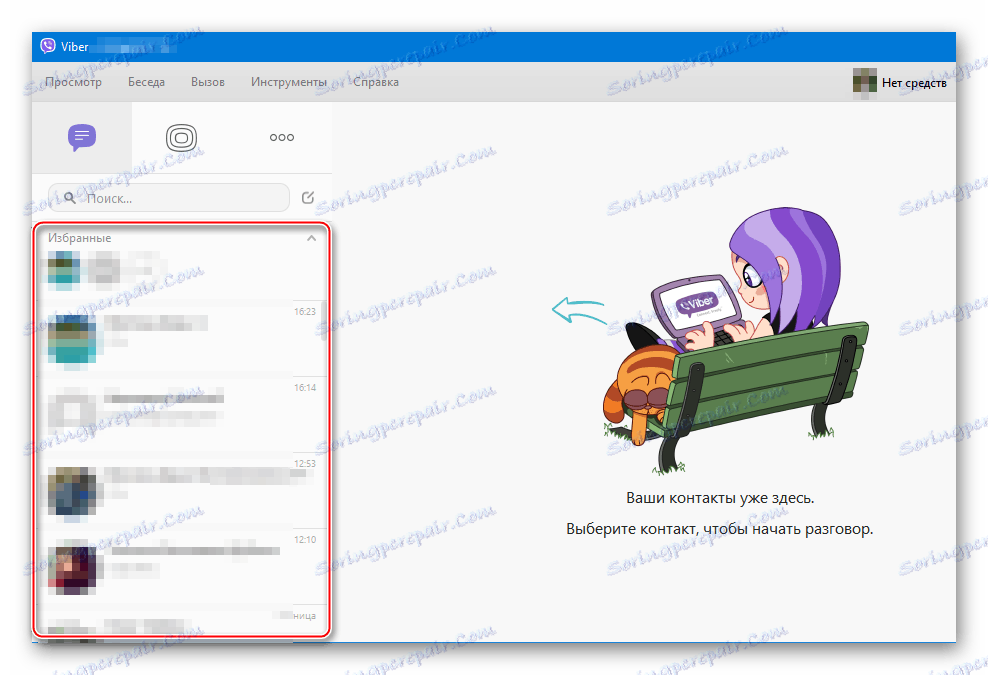Screen dimensions: 988x675
Task: Open the Chats tab with the purple speech bubble
Action: [82, 137]
